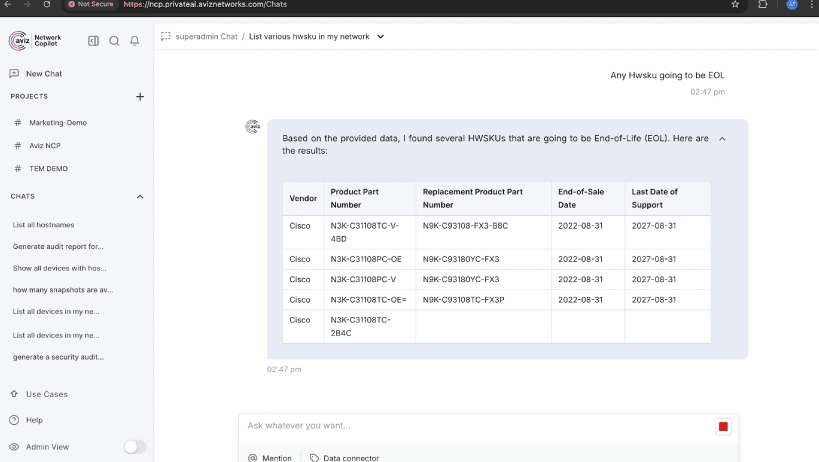Image resolution: width=819 pixels, height=462 pixels.
Task: Open the TEM DEMO project
Action: (x=49, y=169)
